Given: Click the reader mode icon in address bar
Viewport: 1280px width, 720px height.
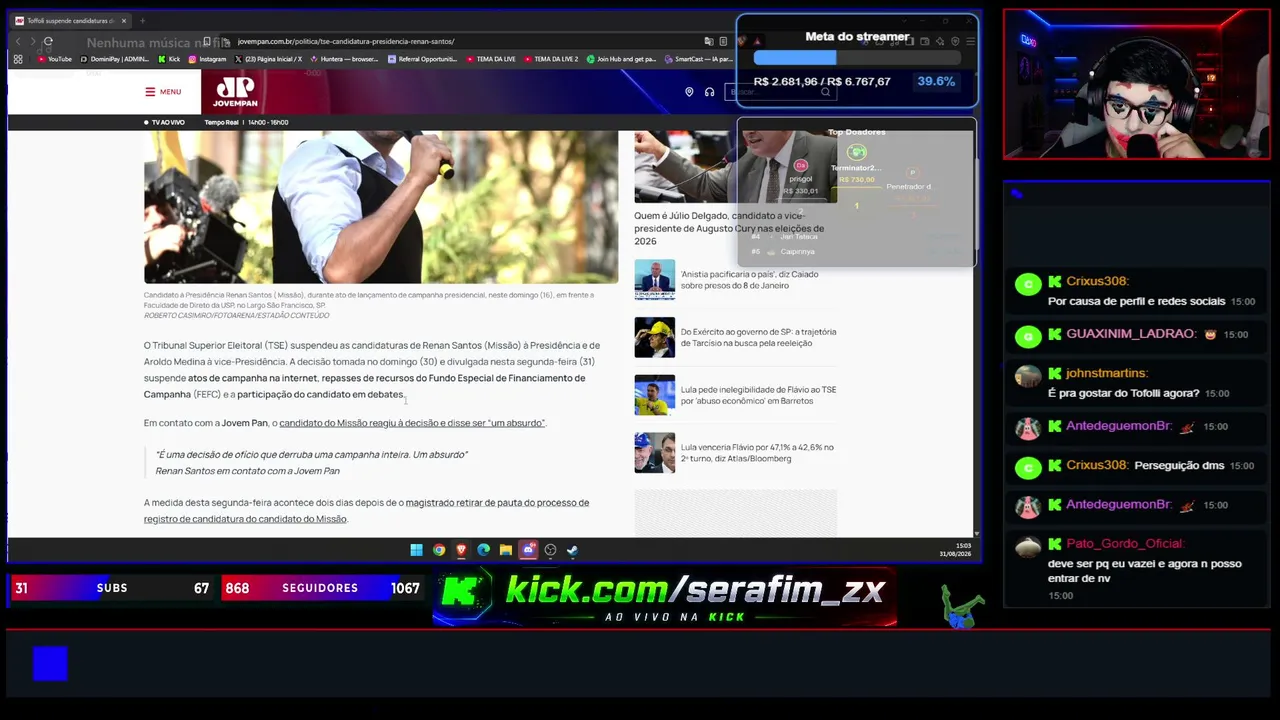Looking at the screenshot, I should 723,42.
